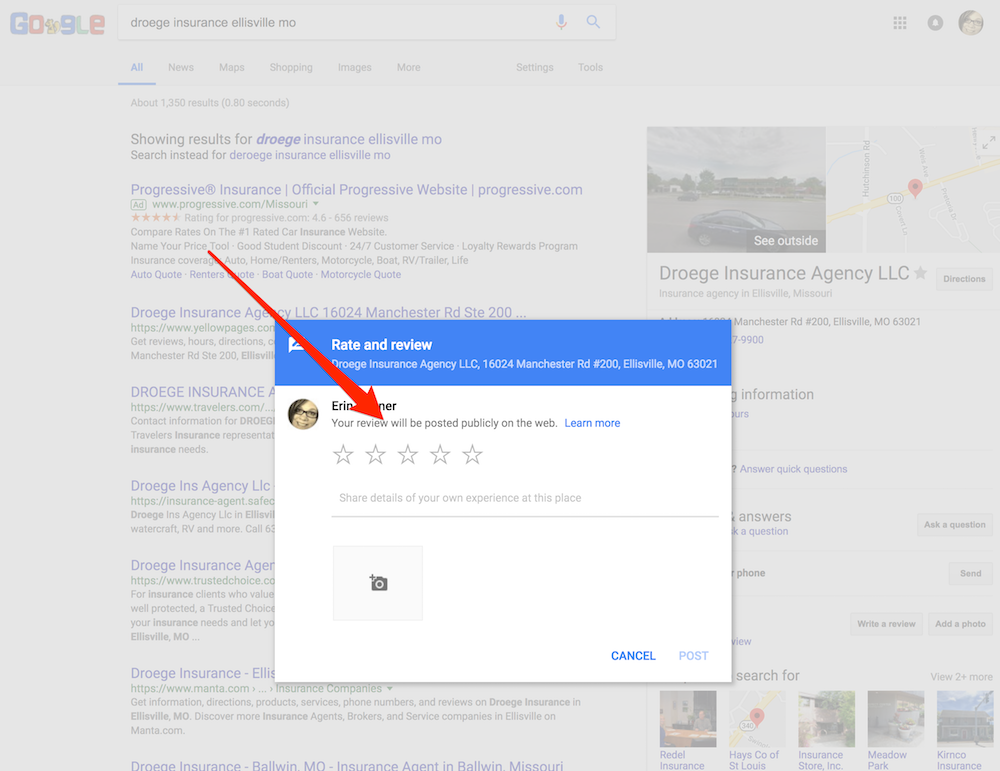Image resolution: width=1000 pixels, height=771 pixels.
Task: Click the Google logo
Action: click(57, 24)
